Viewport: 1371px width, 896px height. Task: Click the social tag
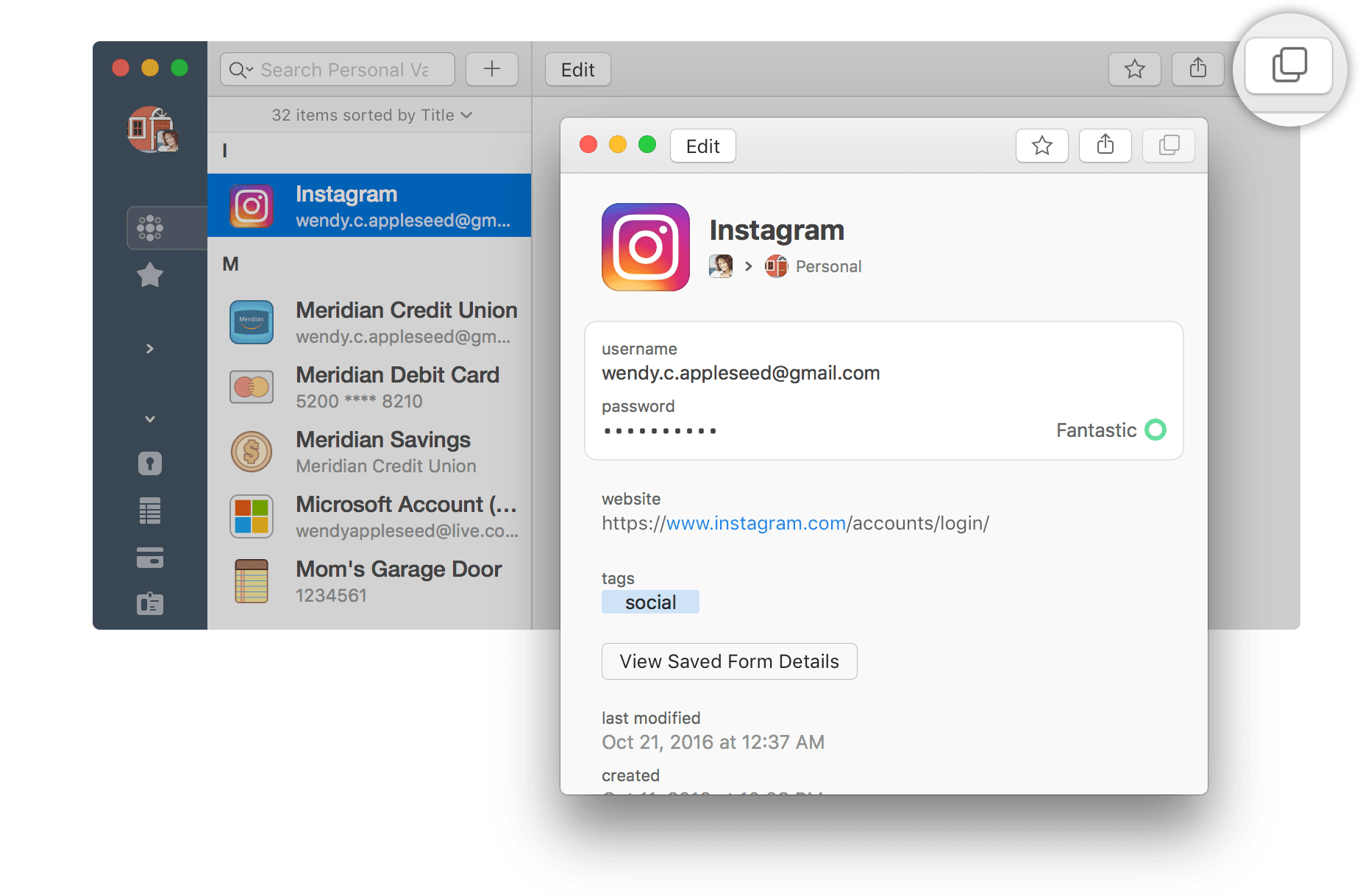pos(650,602)
